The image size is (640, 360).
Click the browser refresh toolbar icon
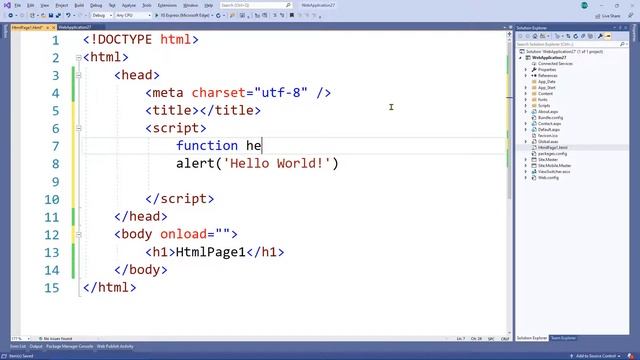click(x=218, y=16)
